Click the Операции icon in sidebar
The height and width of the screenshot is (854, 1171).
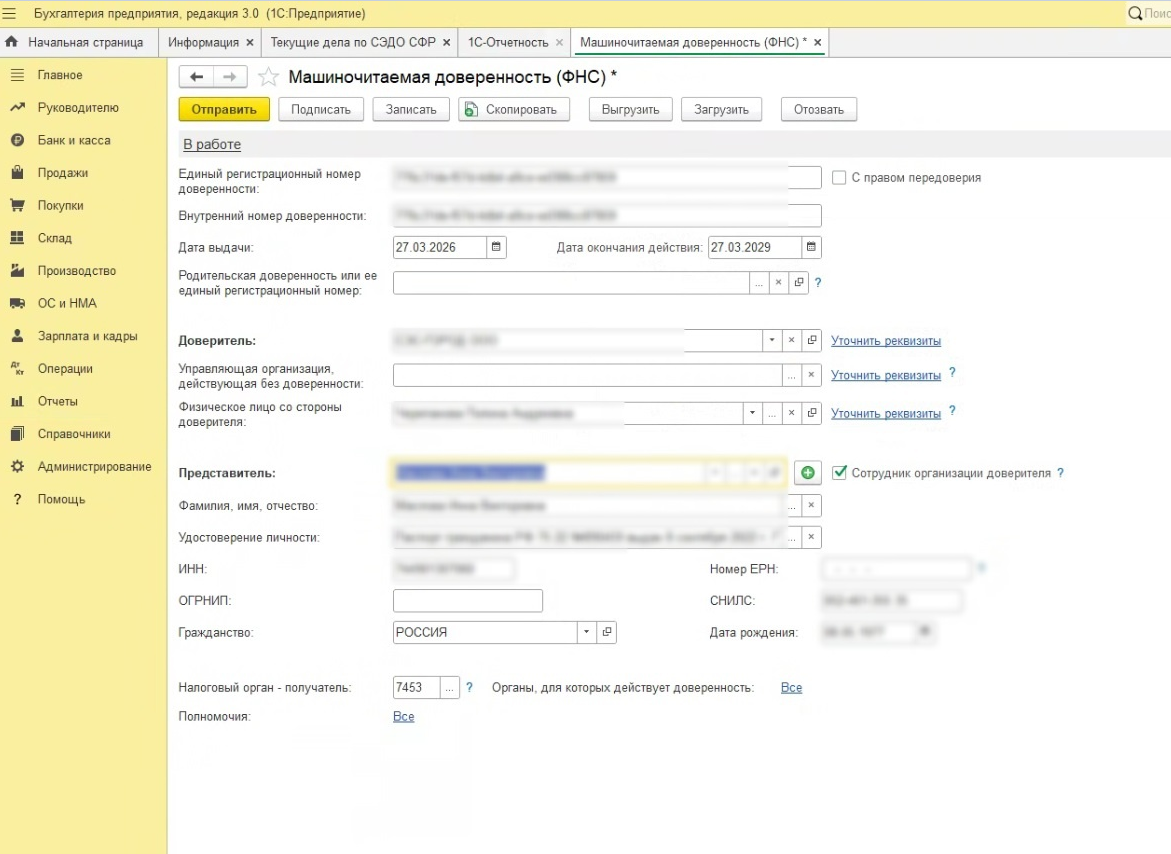(17, 368)
